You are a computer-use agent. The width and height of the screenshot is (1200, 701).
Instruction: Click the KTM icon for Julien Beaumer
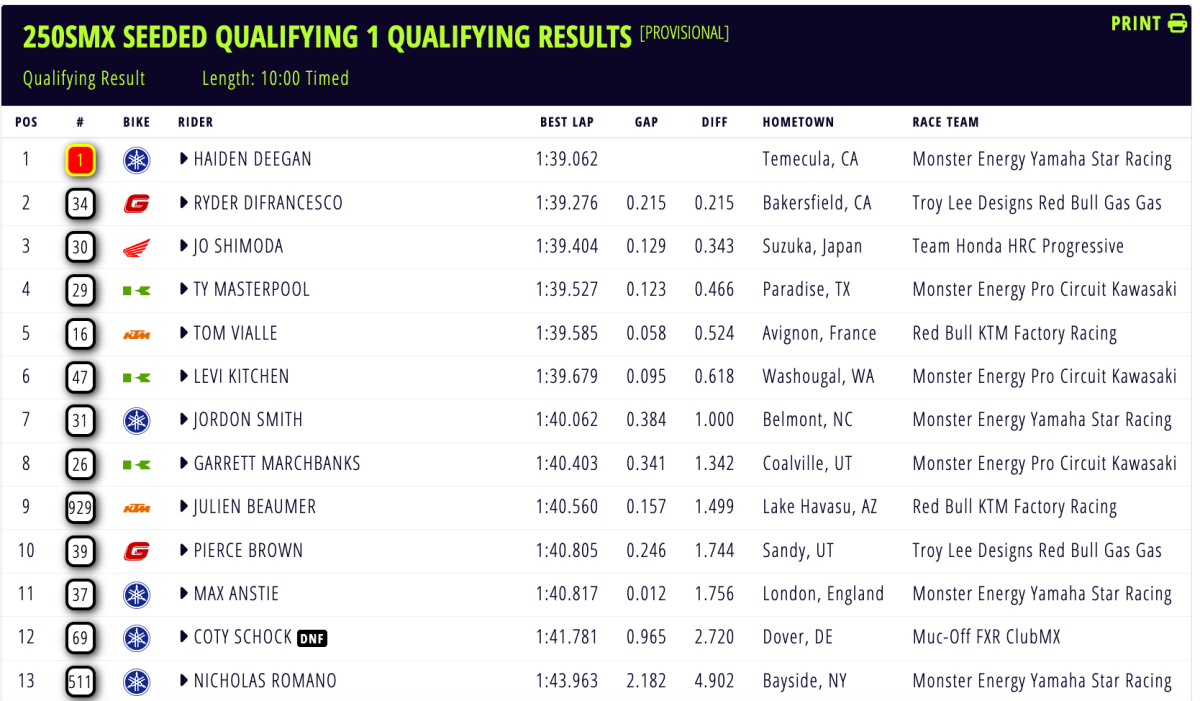pyautogui.click(x=136, y=507)
